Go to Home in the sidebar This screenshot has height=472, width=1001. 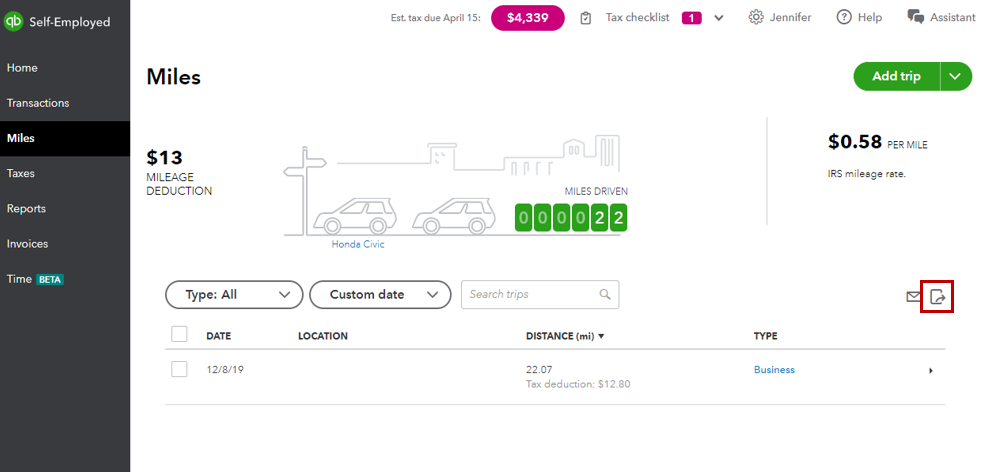point(22,68)
